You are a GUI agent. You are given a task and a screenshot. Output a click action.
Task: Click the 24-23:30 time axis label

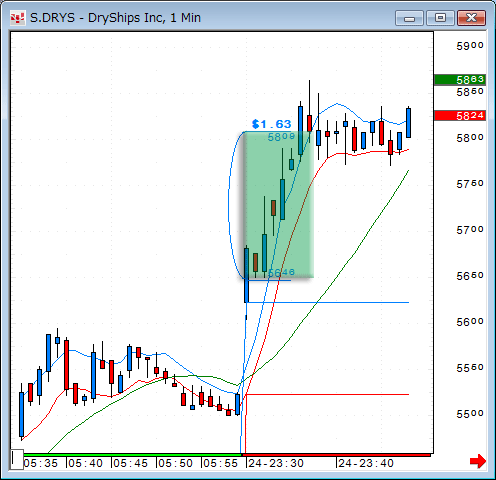[x=276, y=463]
